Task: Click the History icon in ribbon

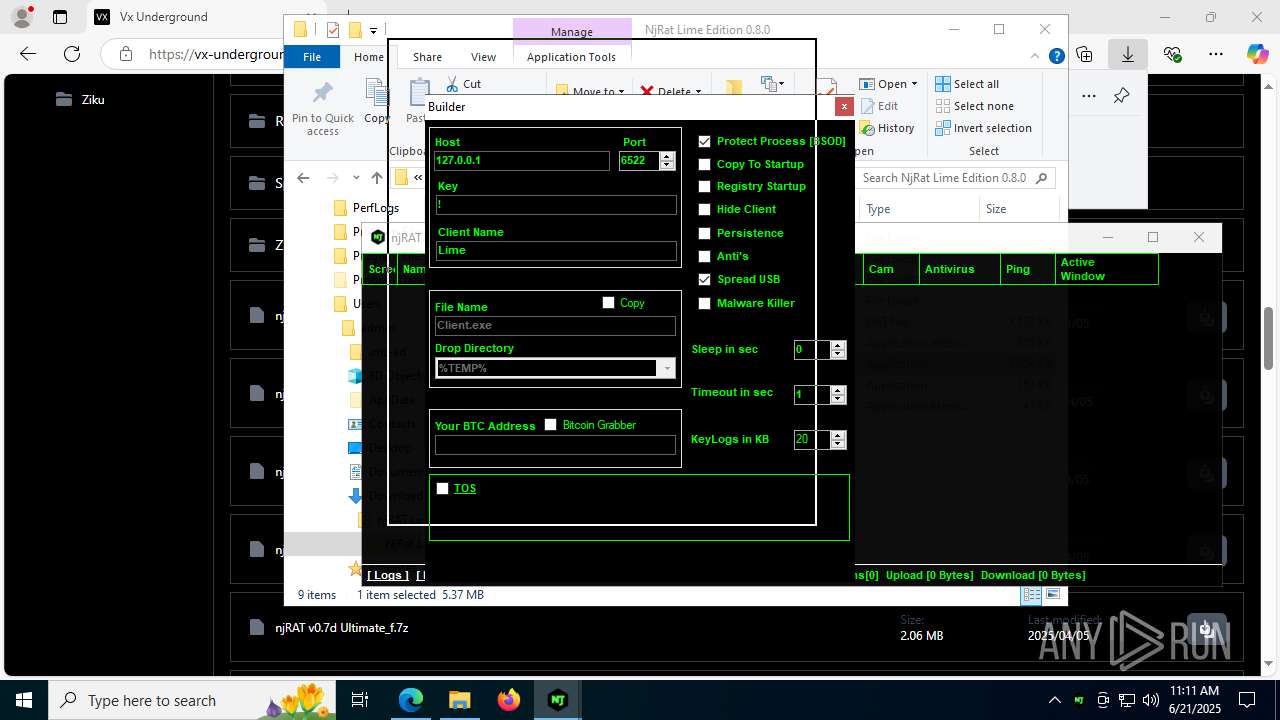Action: [867, 128]
